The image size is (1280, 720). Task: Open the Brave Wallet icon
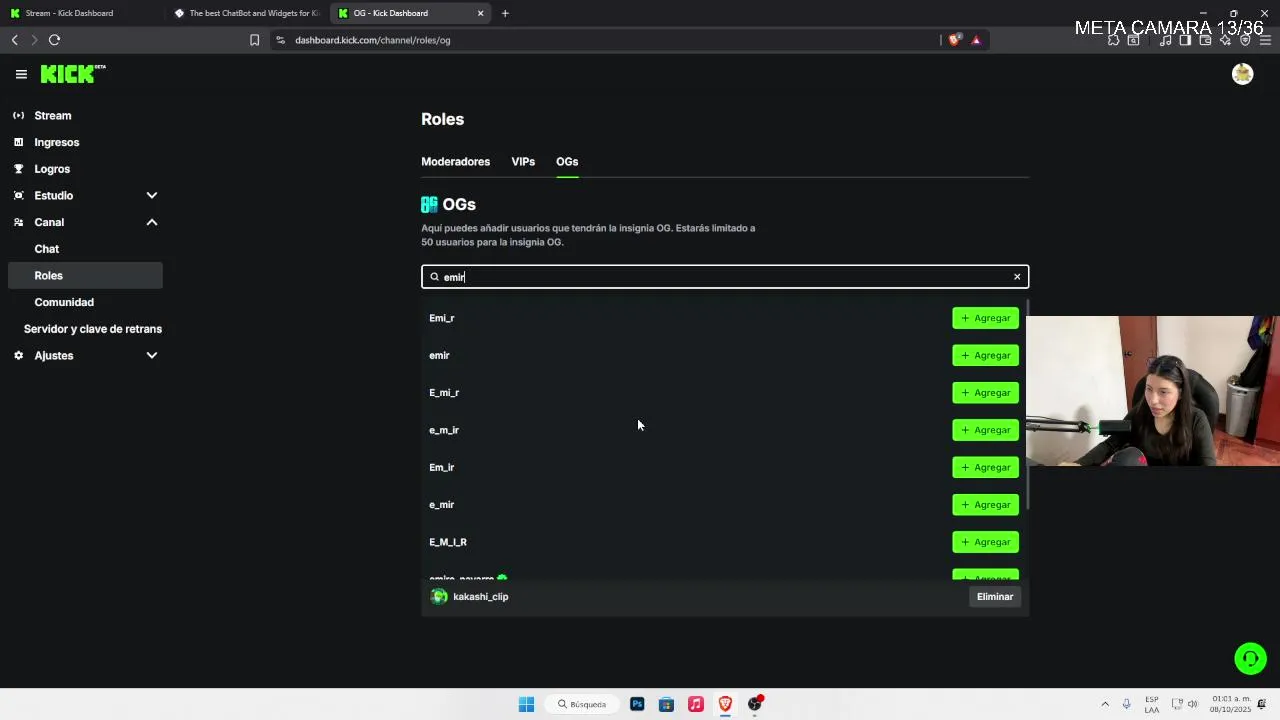click(1205, 40)
